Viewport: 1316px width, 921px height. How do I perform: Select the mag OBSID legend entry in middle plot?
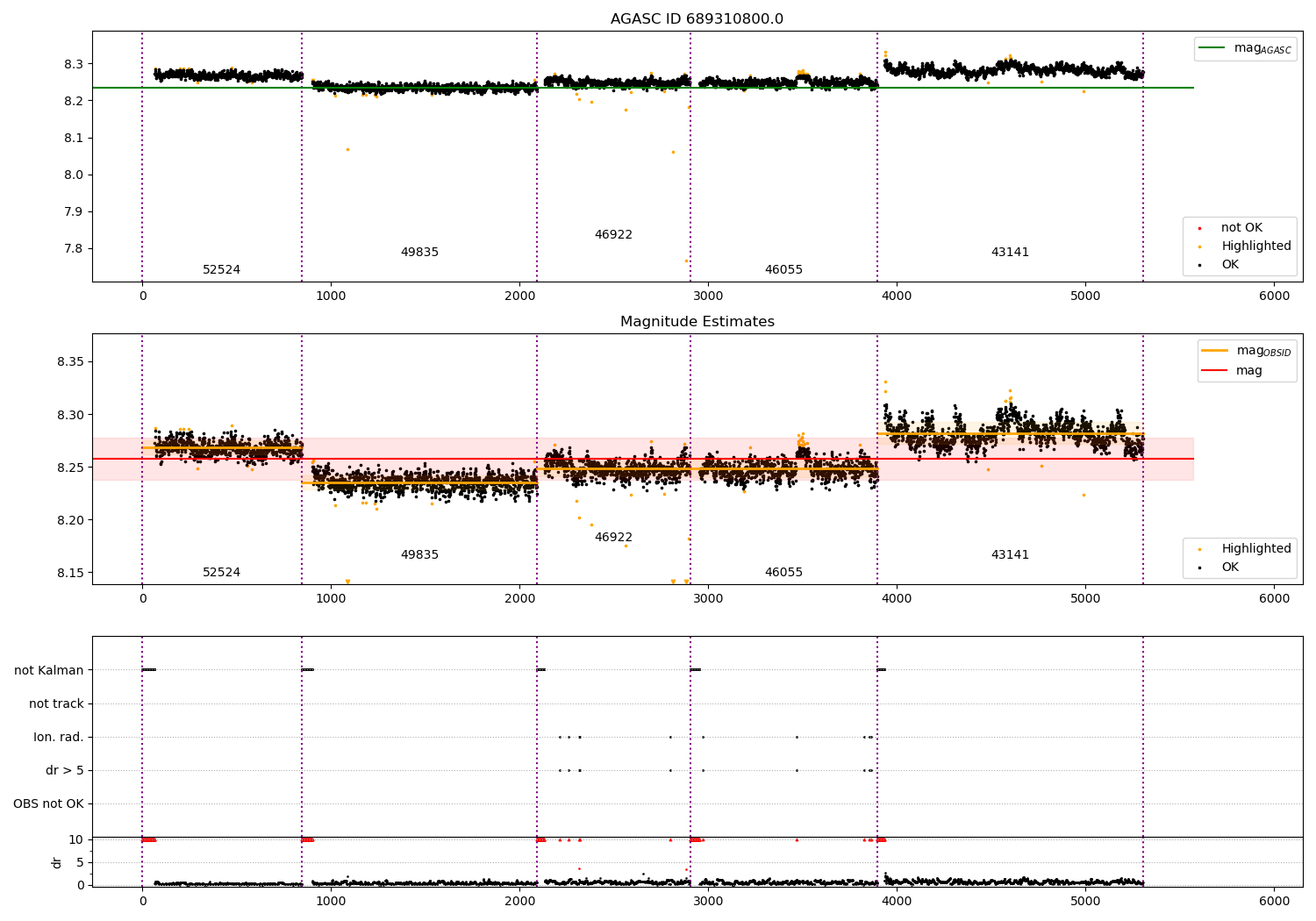1246,351
